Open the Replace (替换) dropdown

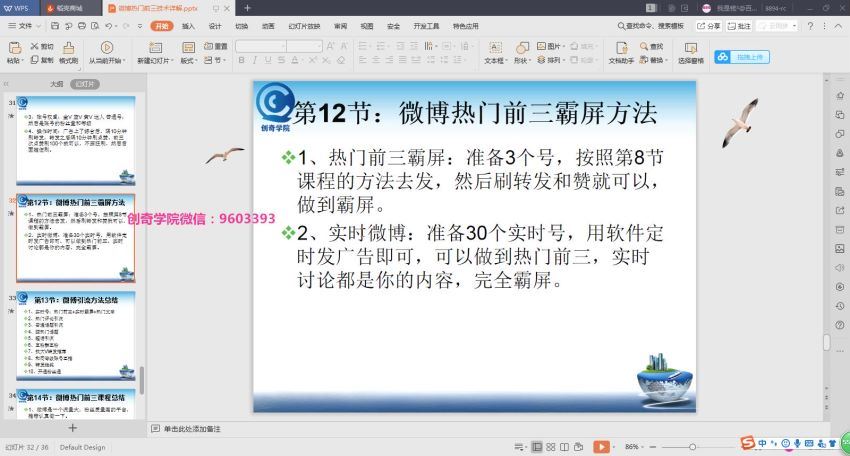(653, 60)
